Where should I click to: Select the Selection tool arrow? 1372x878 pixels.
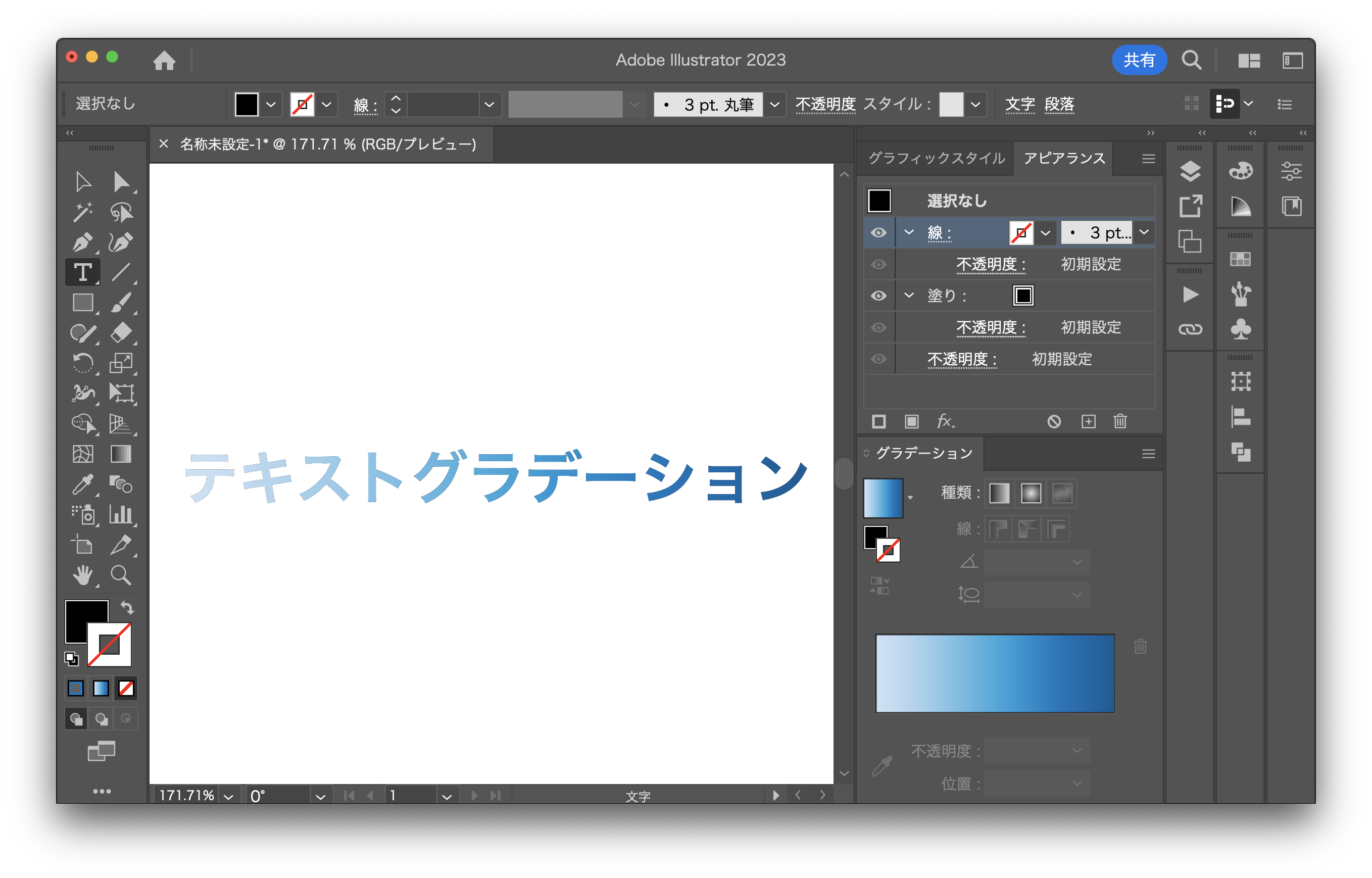point(83,182)
